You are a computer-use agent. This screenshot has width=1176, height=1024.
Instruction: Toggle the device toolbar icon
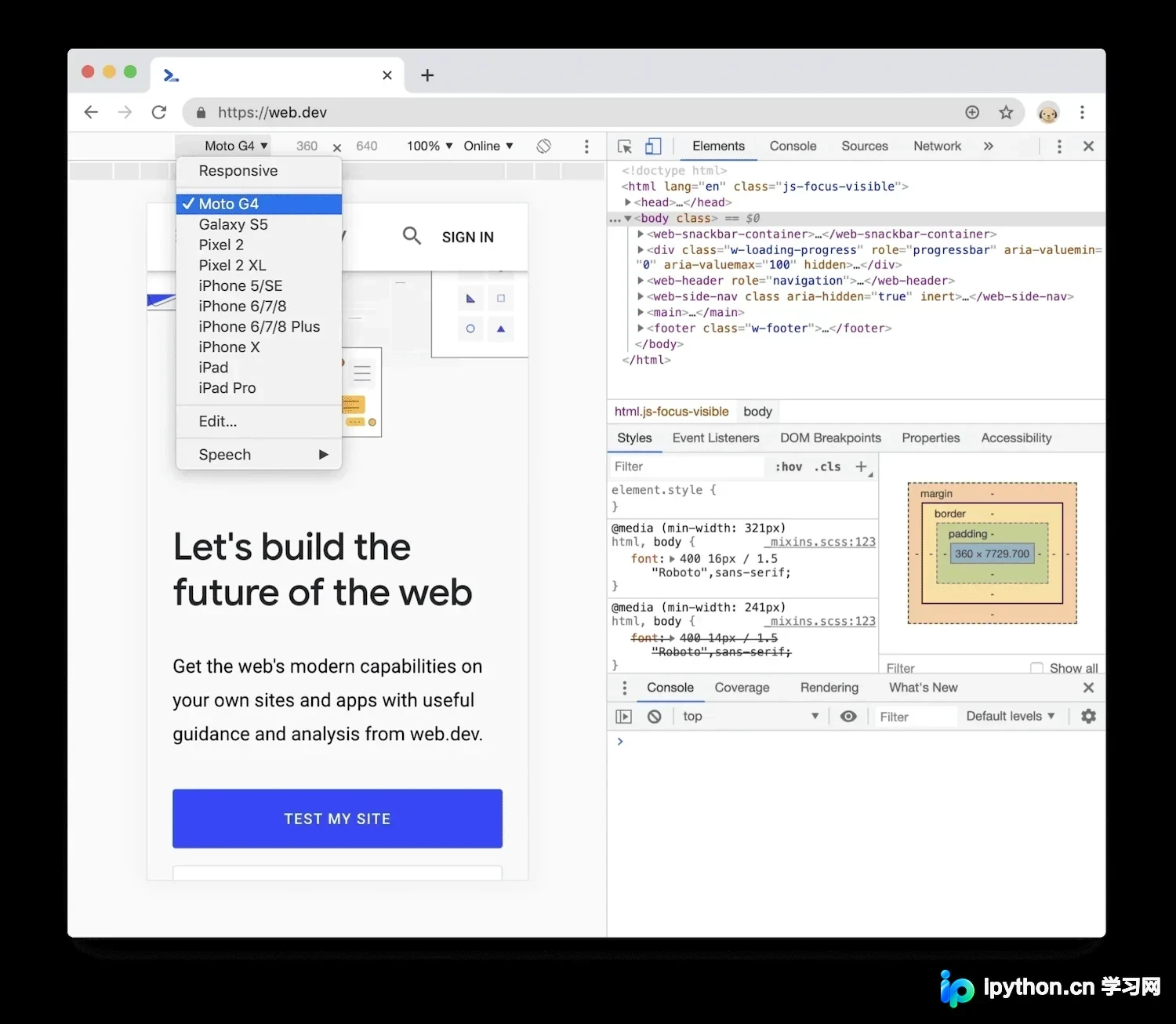653,146
